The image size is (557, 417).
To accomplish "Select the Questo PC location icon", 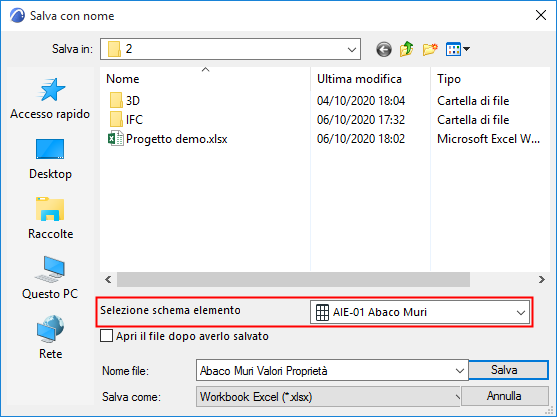I will 50,278.
